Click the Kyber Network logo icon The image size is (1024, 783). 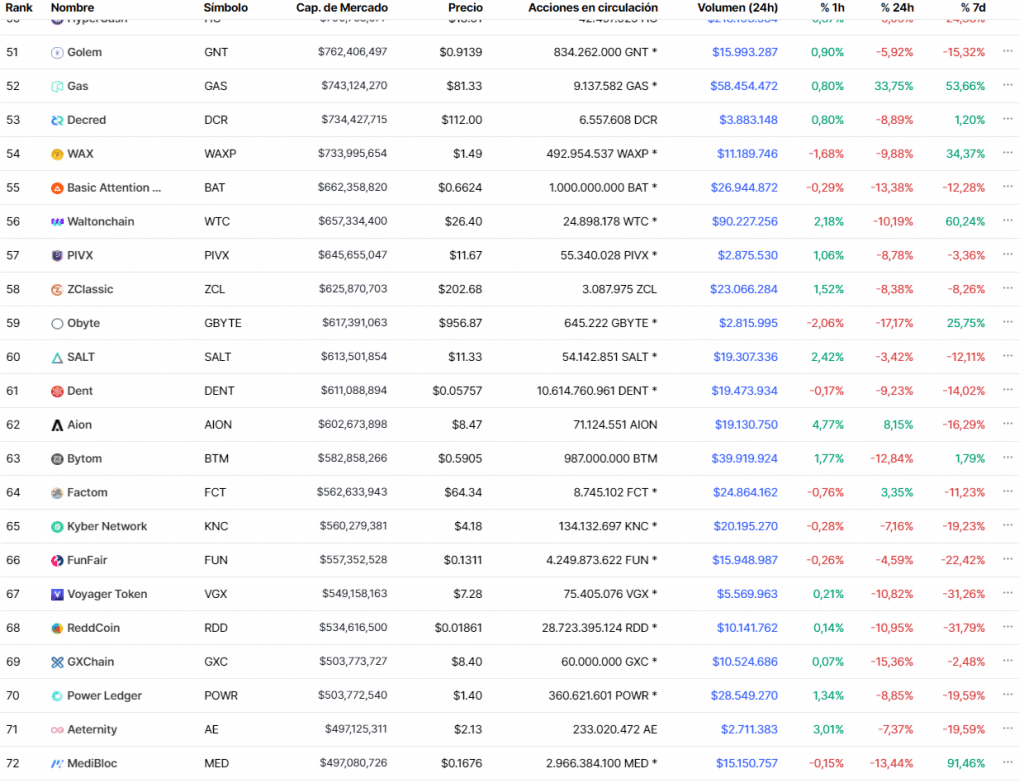[x=57, y=528]
